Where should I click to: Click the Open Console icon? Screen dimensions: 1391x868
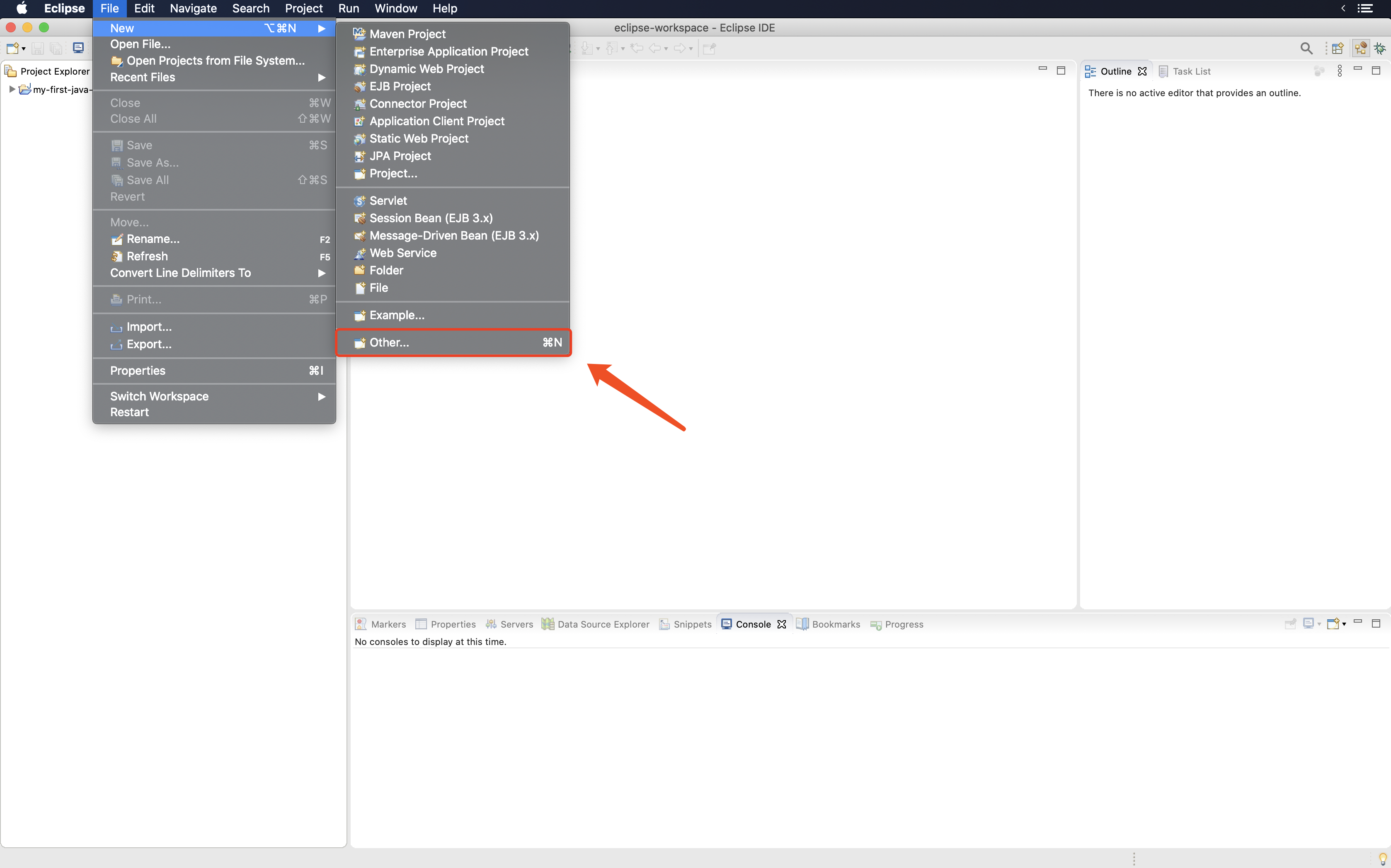pyautogui.click(x=1333, y=623)
